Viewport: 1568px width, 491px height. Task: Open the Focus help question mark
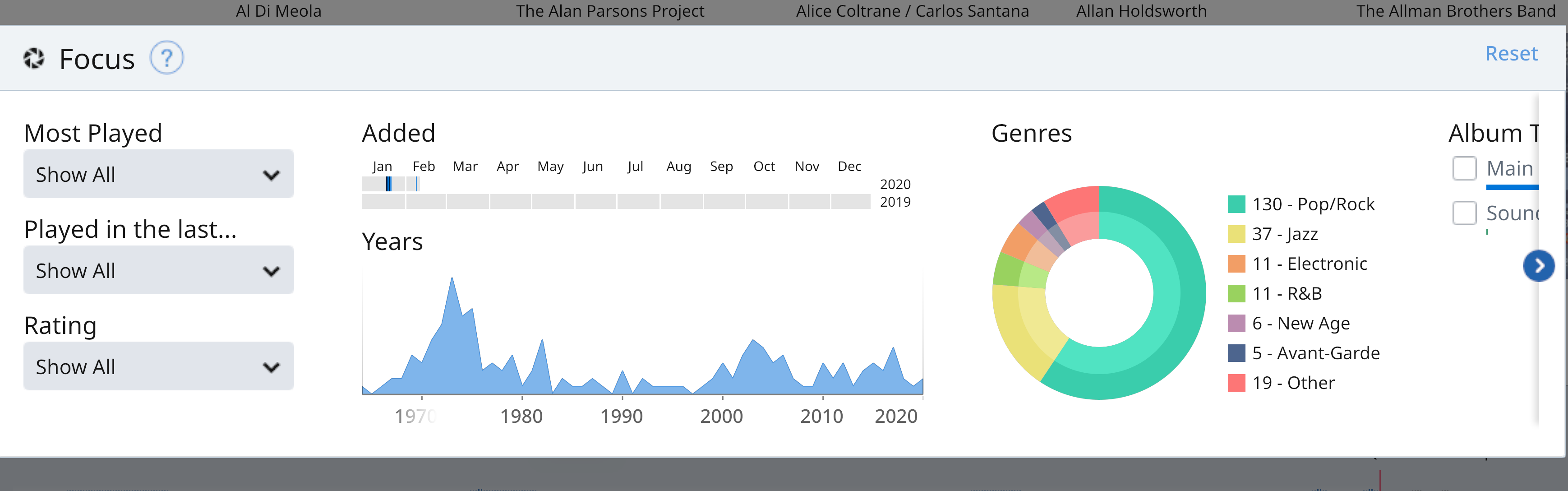(166, 58)
